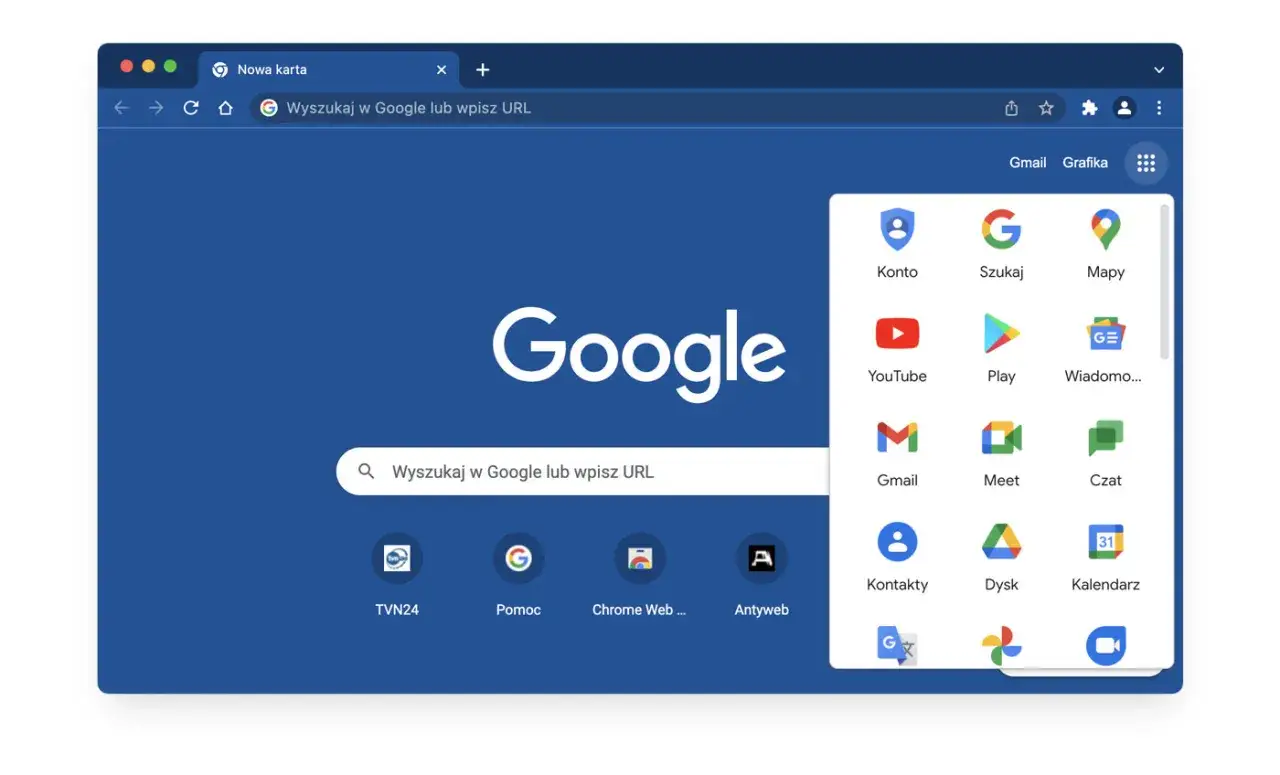
Task: Click the Google search box on page
Action: coord(583,471)
